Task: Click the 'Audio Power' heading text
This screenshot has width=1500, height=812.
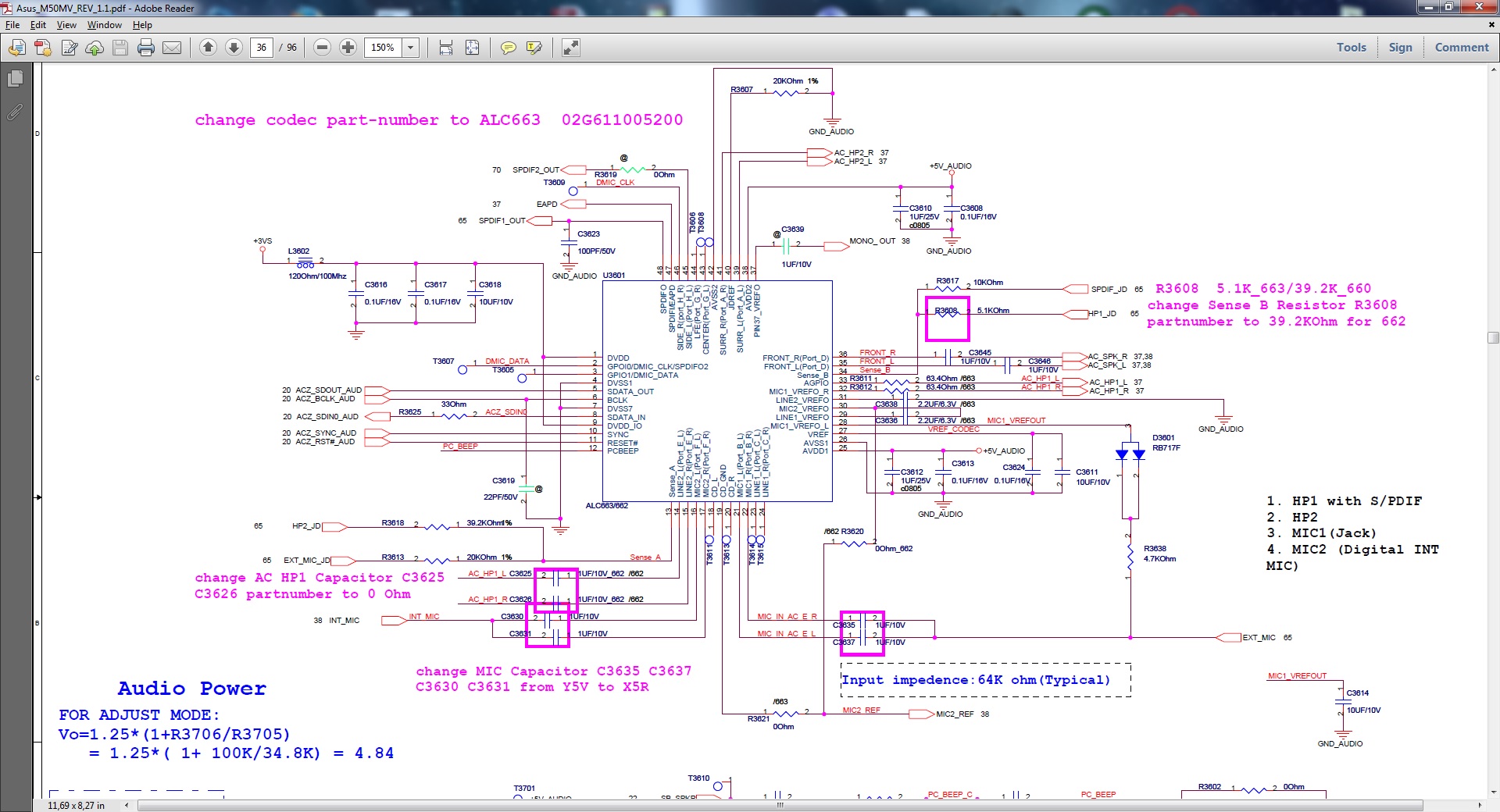Action: (x=191, y=689)
